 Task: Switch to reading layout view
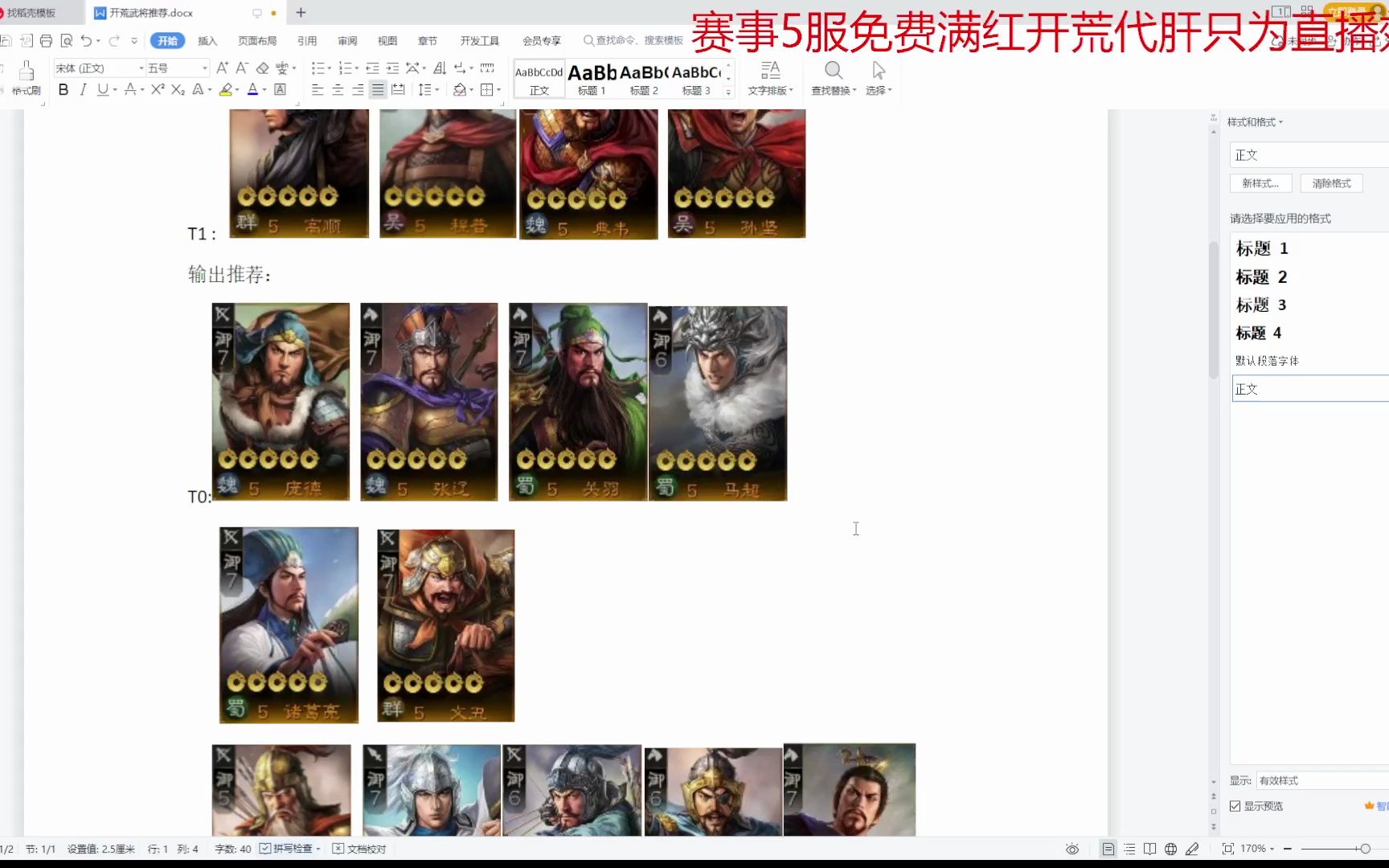[x=1150, y=849]
